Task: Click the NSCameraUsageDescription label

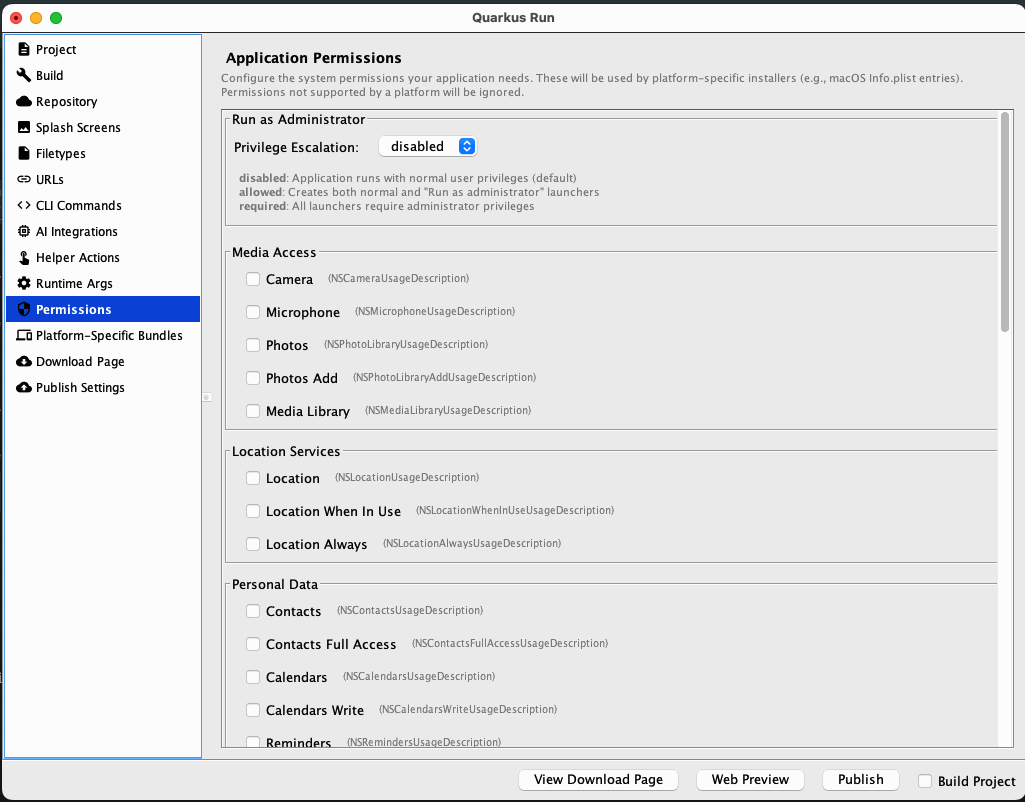Action: 399,278
